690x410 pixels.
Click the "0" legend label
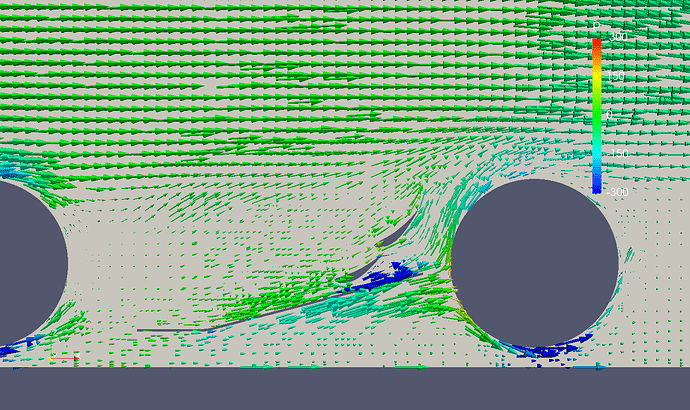(609, 115)
